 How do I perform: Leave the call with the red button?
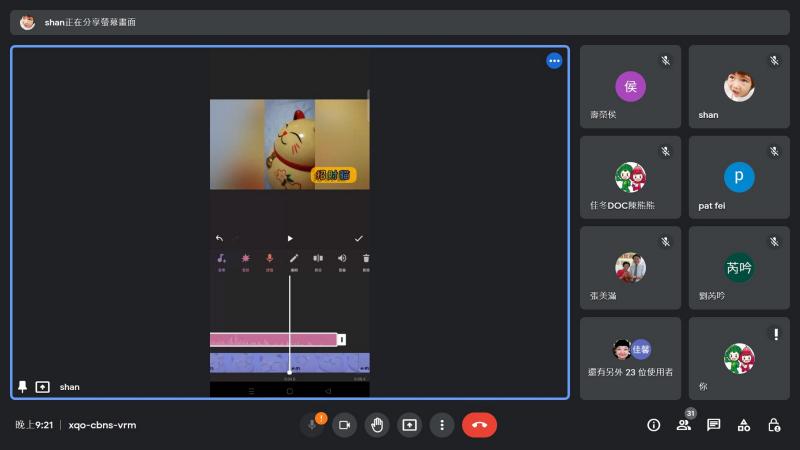point(479,425)
